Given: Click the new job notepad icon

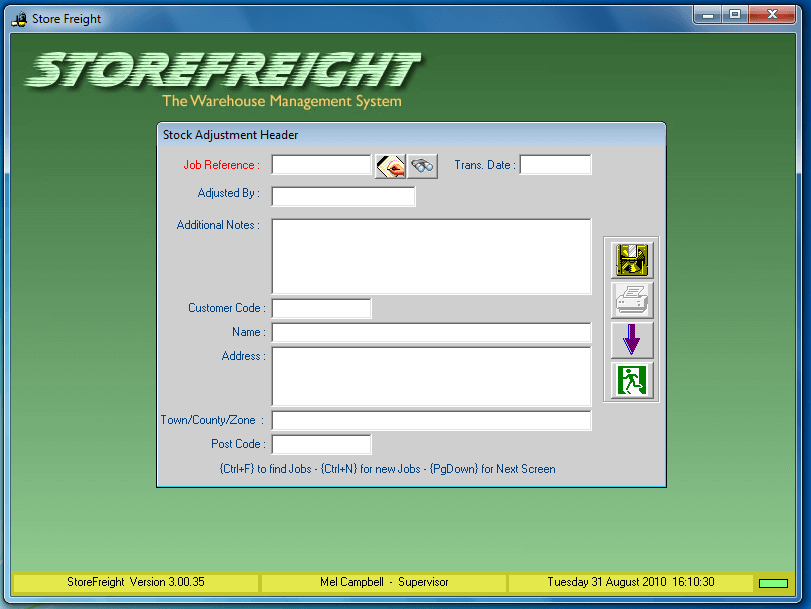Looking at the screenshot, I should click(391, 166).
